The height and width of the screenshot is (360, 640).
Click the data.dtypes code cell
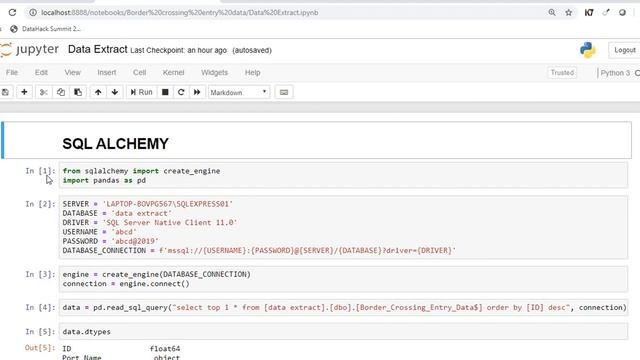[x=343, y=331]
